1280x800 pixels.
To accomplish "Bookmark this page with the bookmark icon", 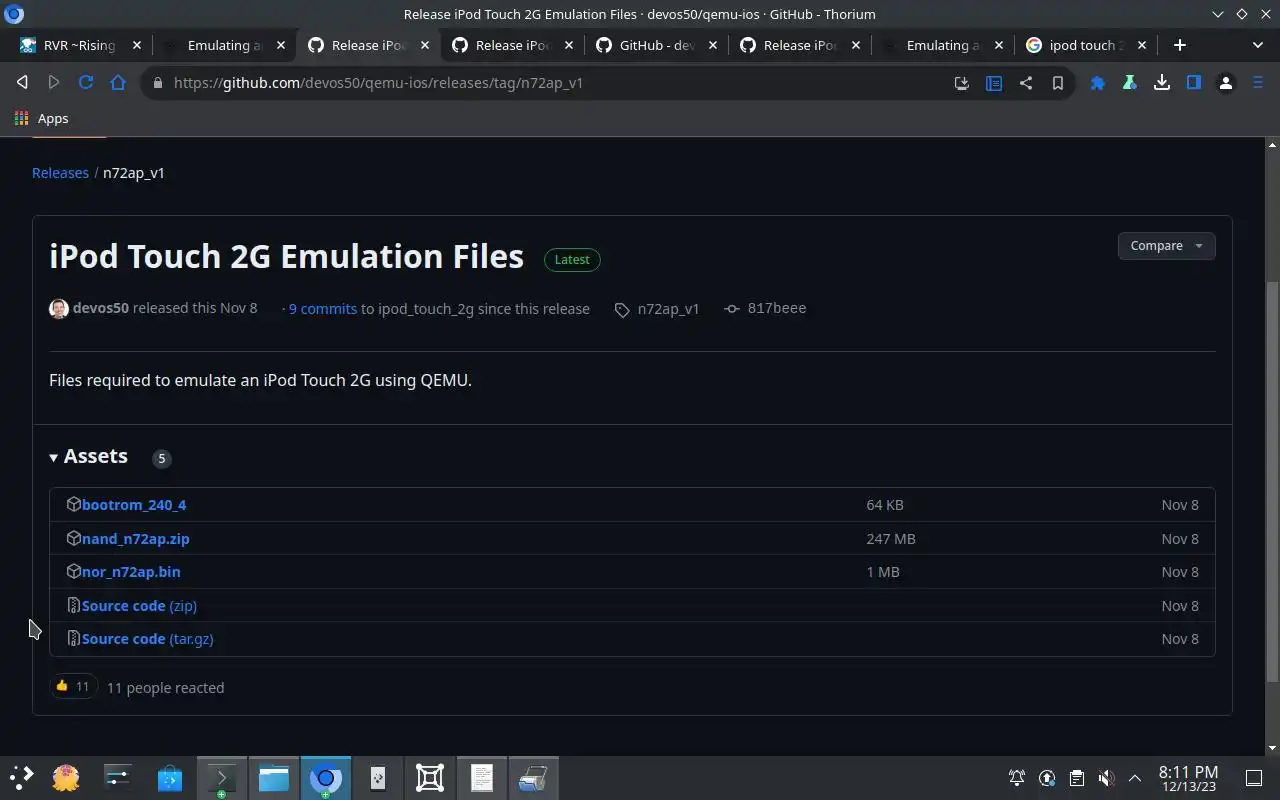I will (x=1058, y=83).
